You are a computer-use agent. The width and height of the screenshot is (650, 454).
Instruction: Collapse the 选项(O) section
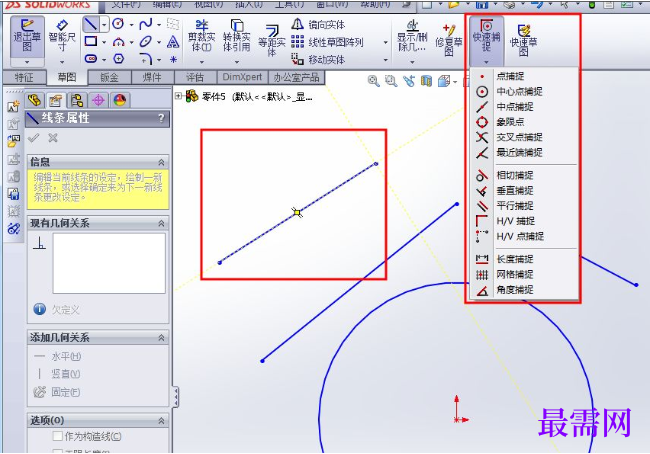[161, 421]
